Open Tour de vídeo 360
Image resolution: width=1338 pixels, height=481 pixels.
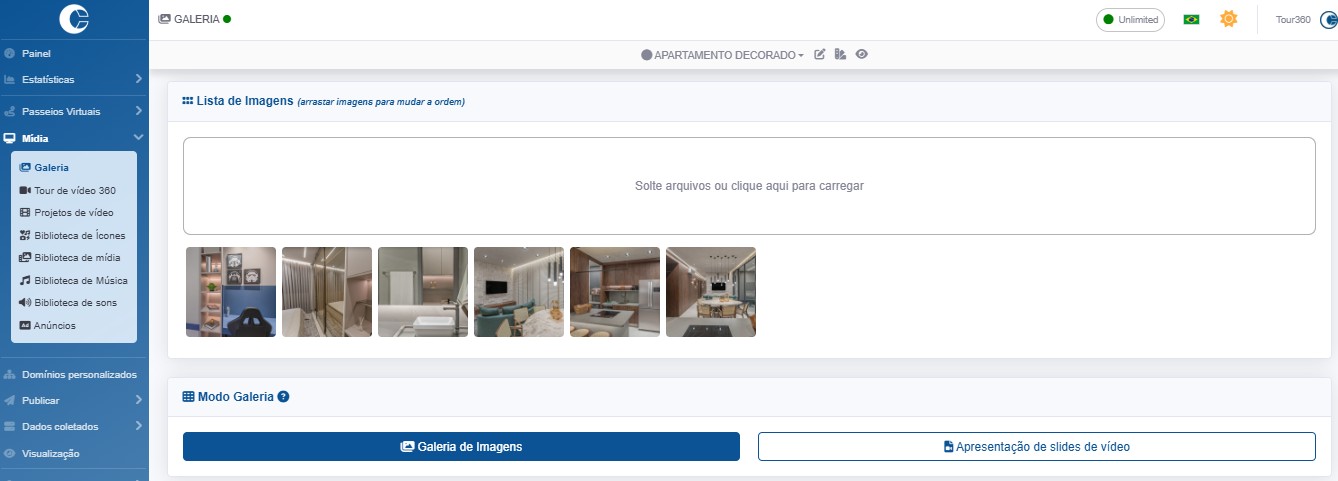(74, 190)
